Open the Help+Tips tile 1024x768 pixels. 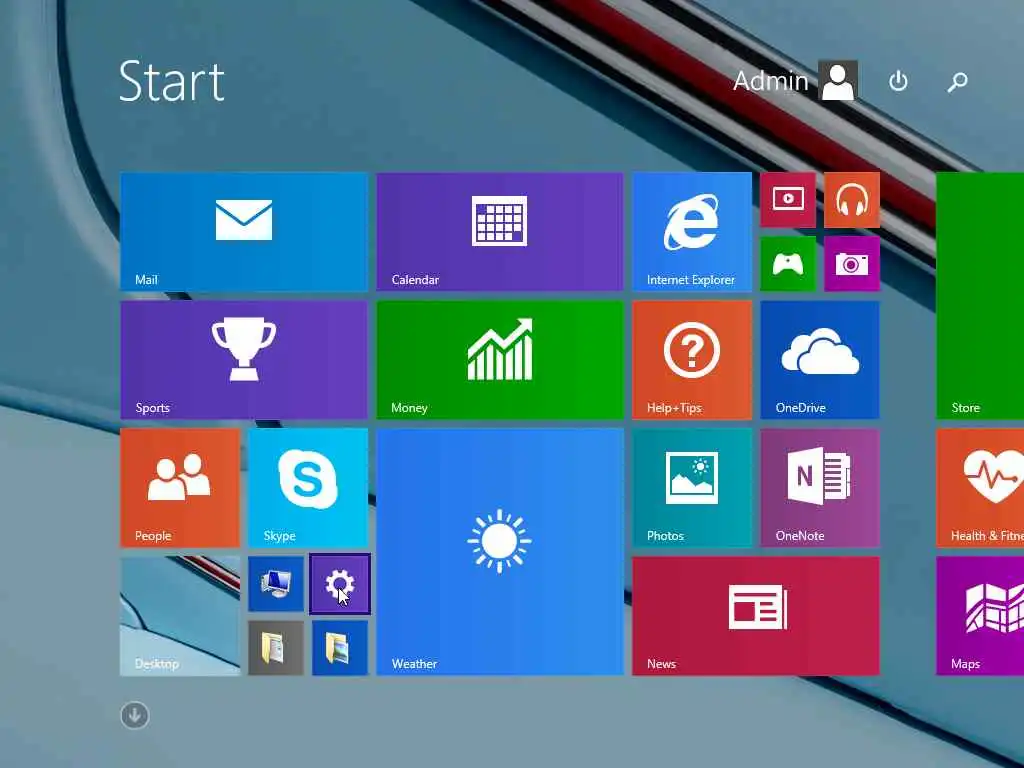692,360
